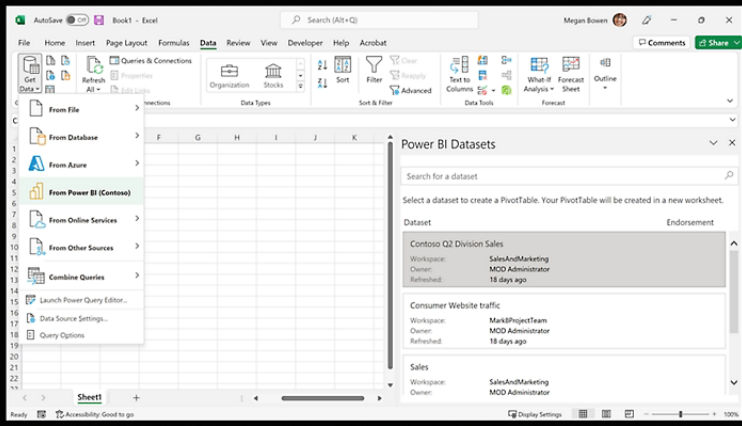742x426 pixels.
Task: Click the Save icon in title bar
Action: click(x=99, y=20)
